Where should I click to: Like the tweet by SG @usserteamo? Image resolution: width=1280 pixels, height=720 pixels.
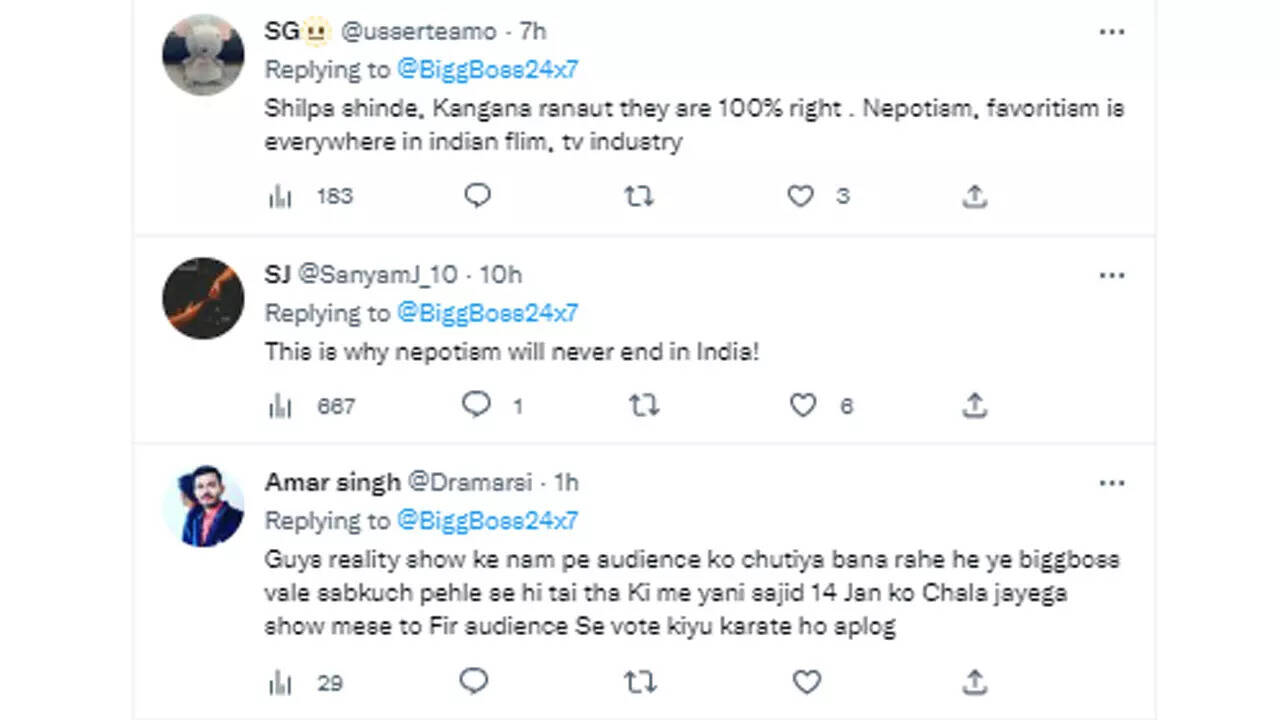(800, 196)
